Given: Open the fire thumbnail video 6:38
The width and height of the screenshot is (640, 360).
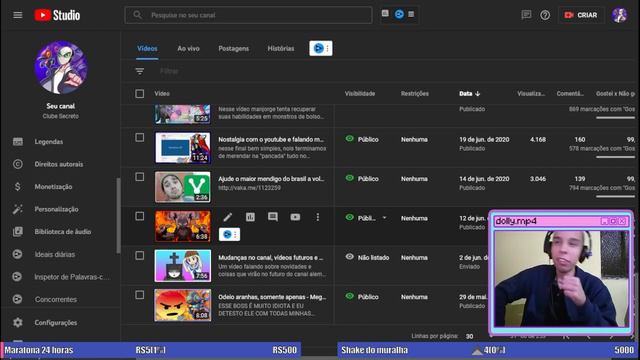Looking at the screenshot, I should pyautogui.click(x=182, y=226).
